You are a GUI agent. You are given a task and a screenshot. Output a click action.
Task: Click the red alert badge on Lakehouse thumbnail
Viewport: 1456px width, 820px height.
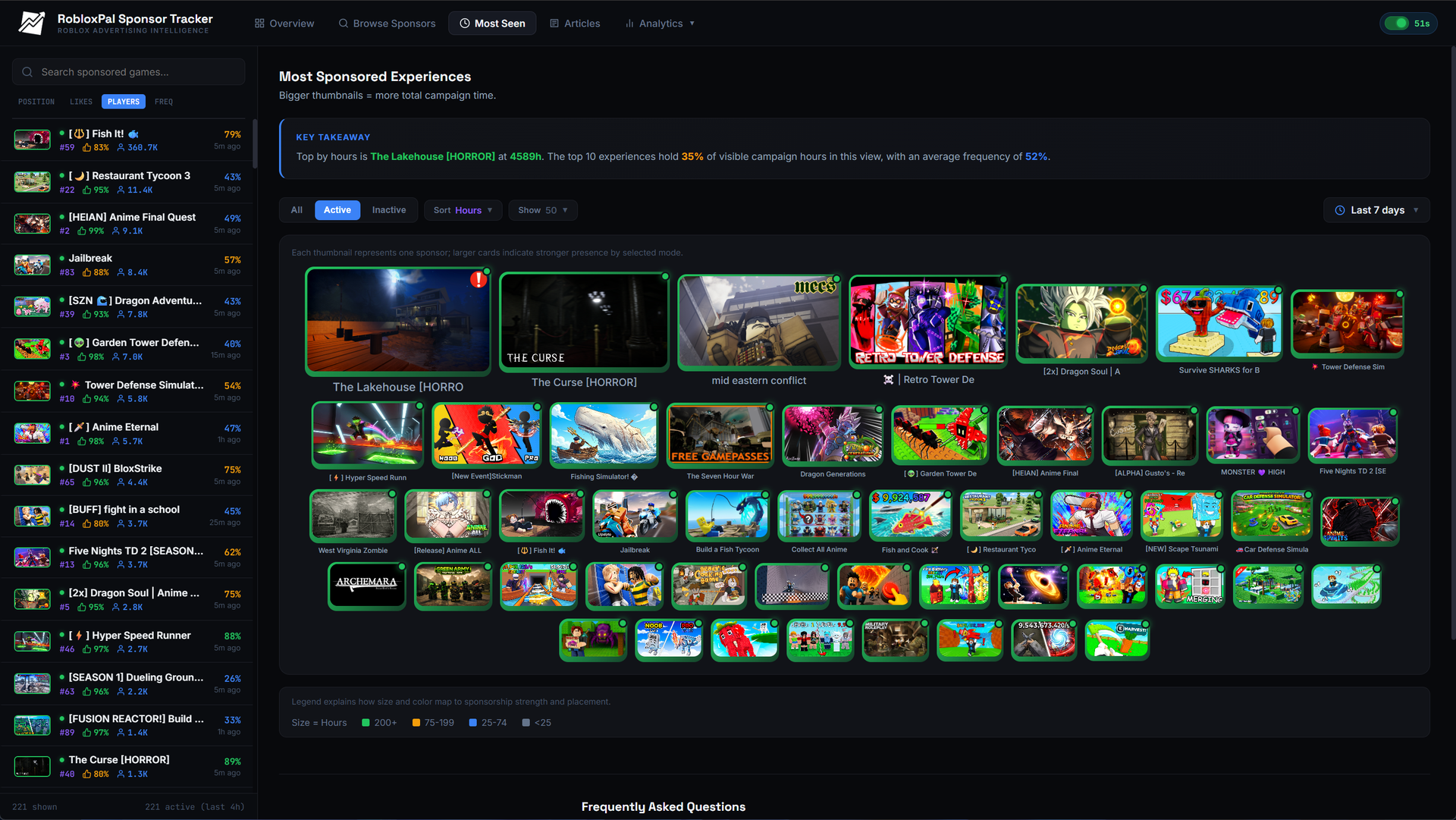point(478,279)
